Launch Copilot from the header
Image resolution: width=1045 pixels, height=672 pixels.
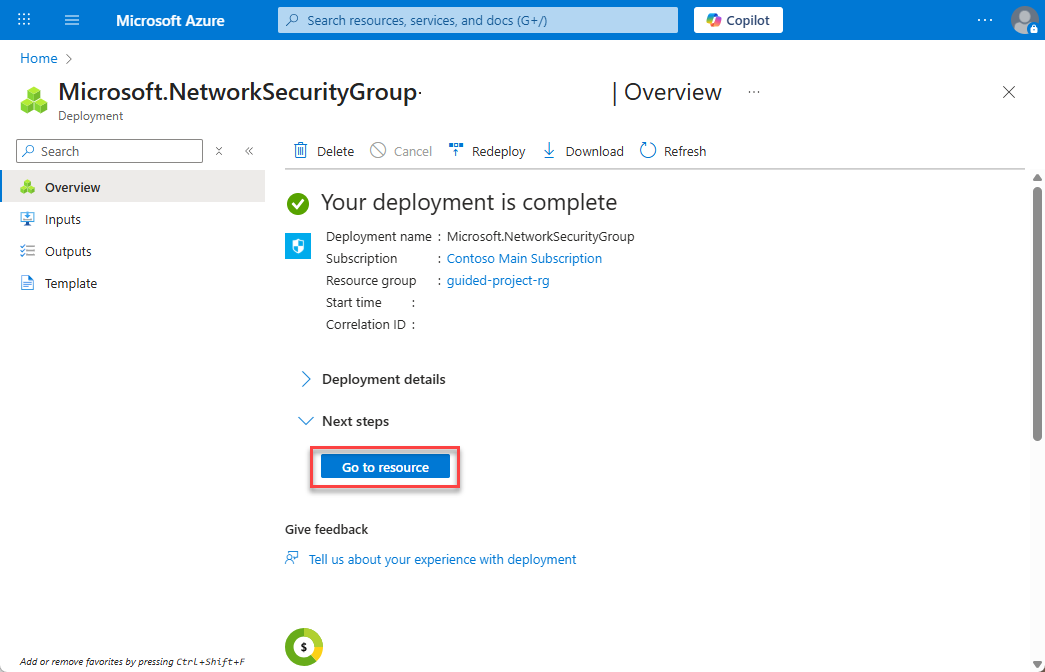(x=738, y=20)
